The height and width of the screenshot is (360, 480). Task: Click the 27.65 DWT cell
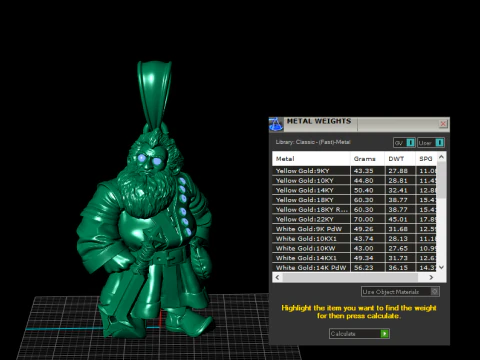pyautogui.click(x=400, y=248)
